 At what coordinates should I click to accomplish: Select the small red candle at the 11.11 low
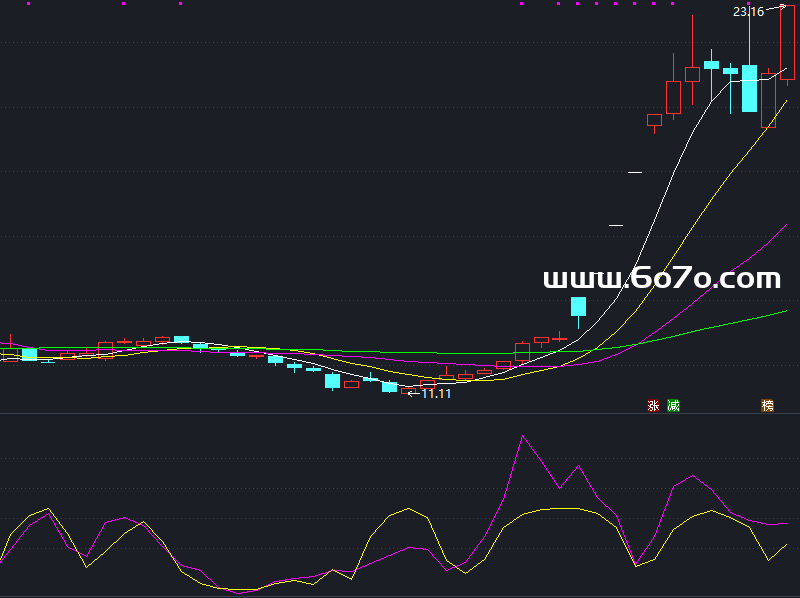(408, 391)
